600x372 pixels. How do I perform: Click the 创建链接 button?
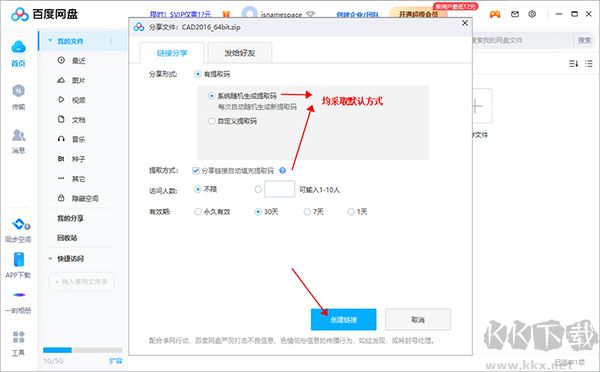[344, 320]
